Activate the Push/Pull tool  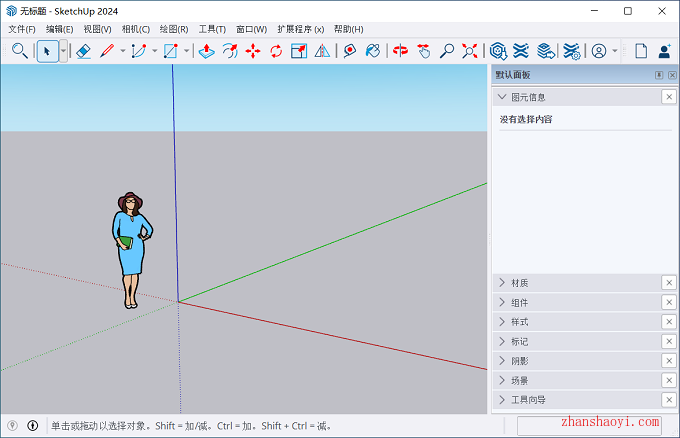206,51
